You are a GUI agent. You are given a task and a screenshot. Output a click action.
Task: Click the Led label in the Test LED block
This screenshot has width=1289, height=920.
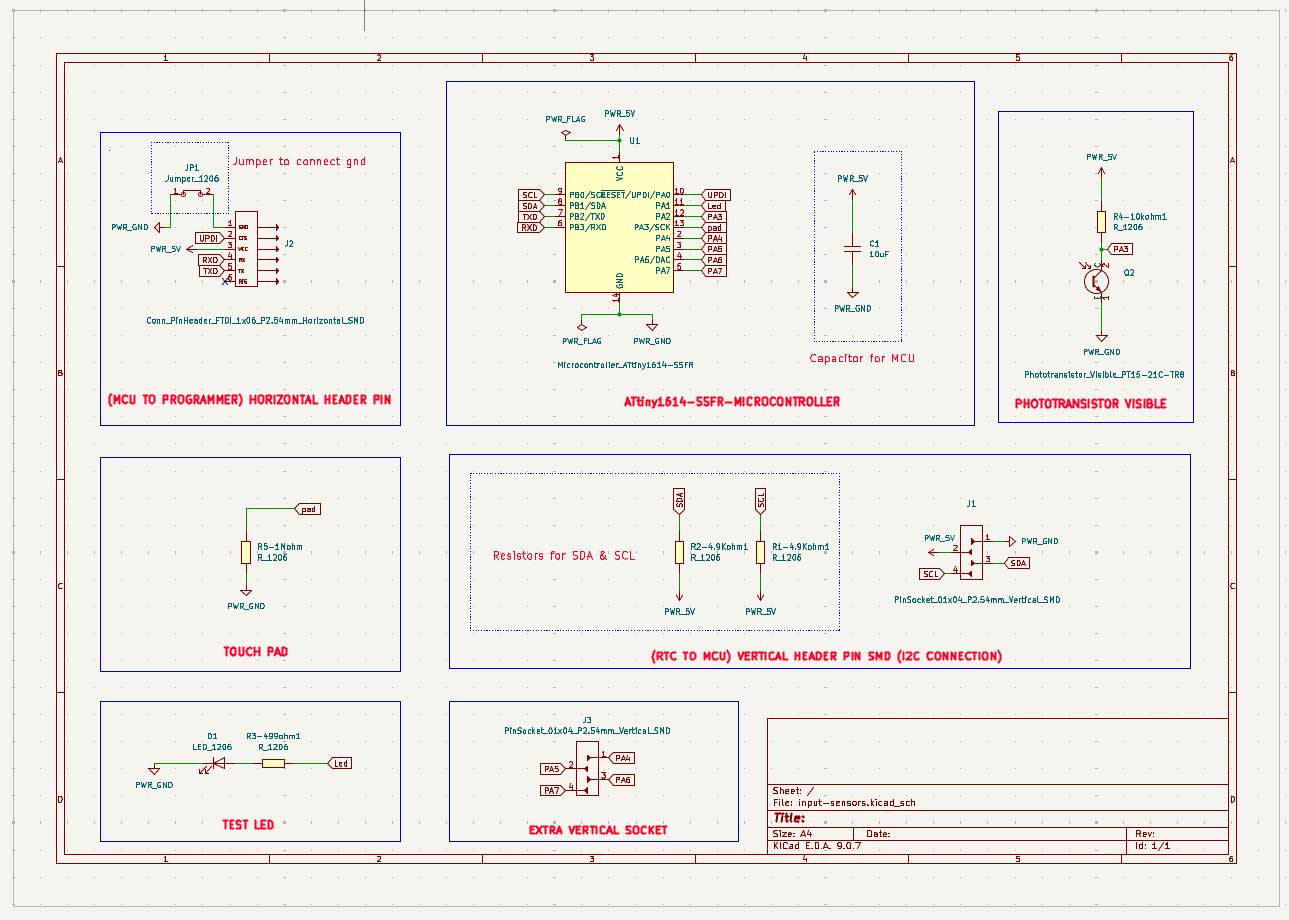pos(340,763)
